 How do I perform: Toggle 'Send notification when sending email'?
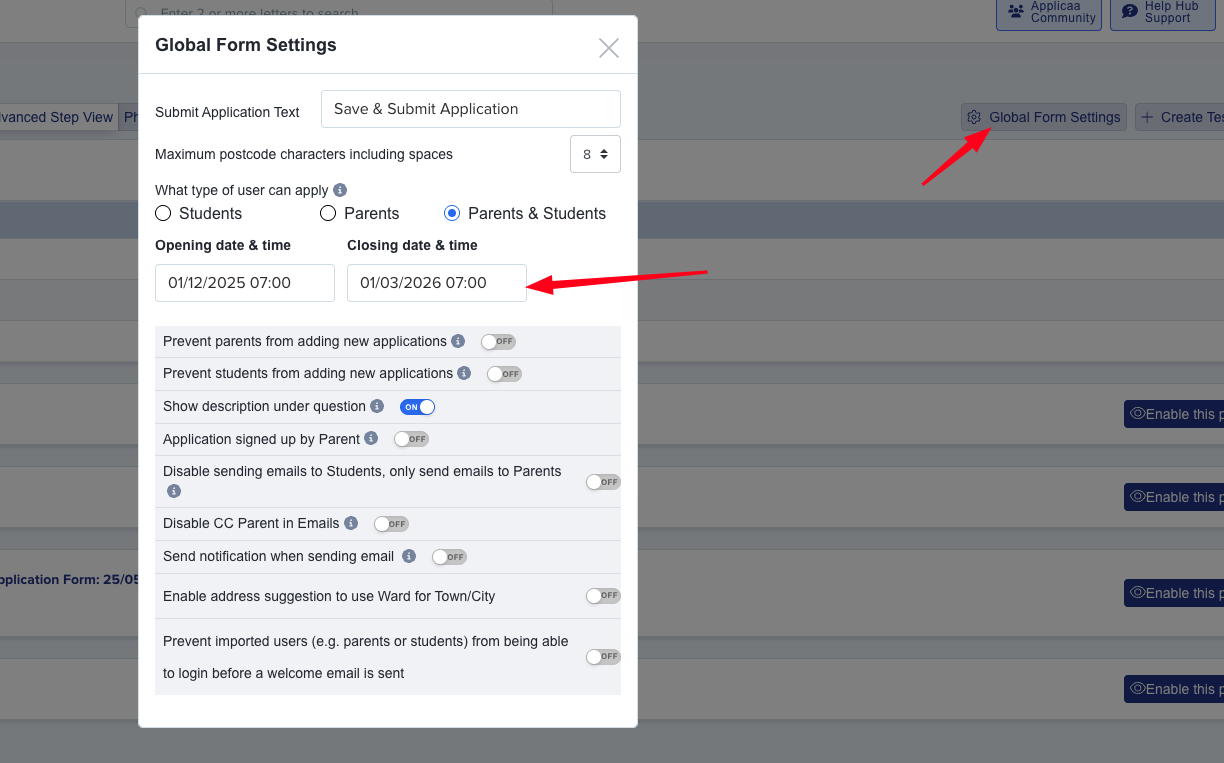[449, 557]
